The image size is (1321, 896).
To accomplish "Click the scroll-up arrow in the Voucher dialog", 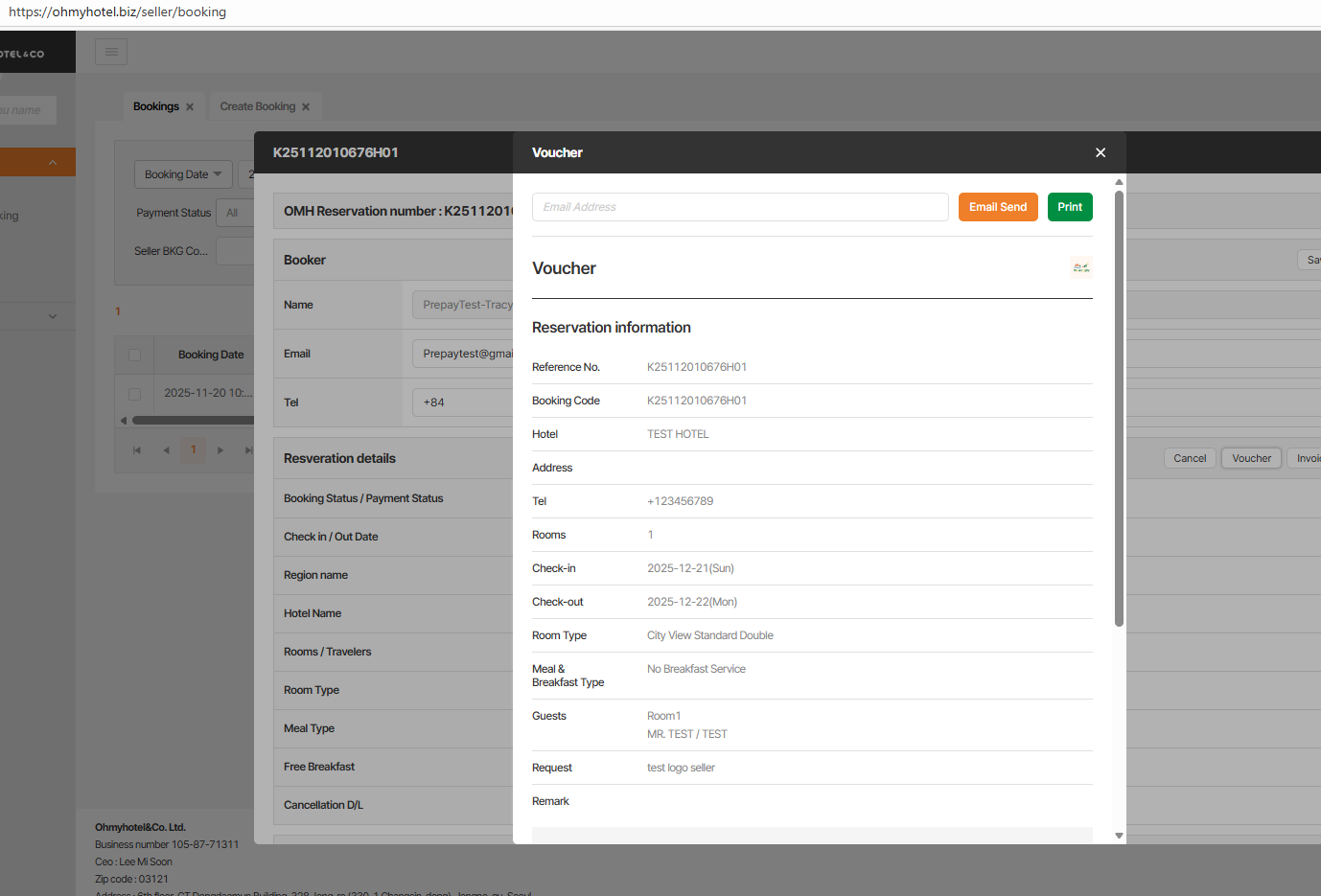I will (x=1119, y=182).
